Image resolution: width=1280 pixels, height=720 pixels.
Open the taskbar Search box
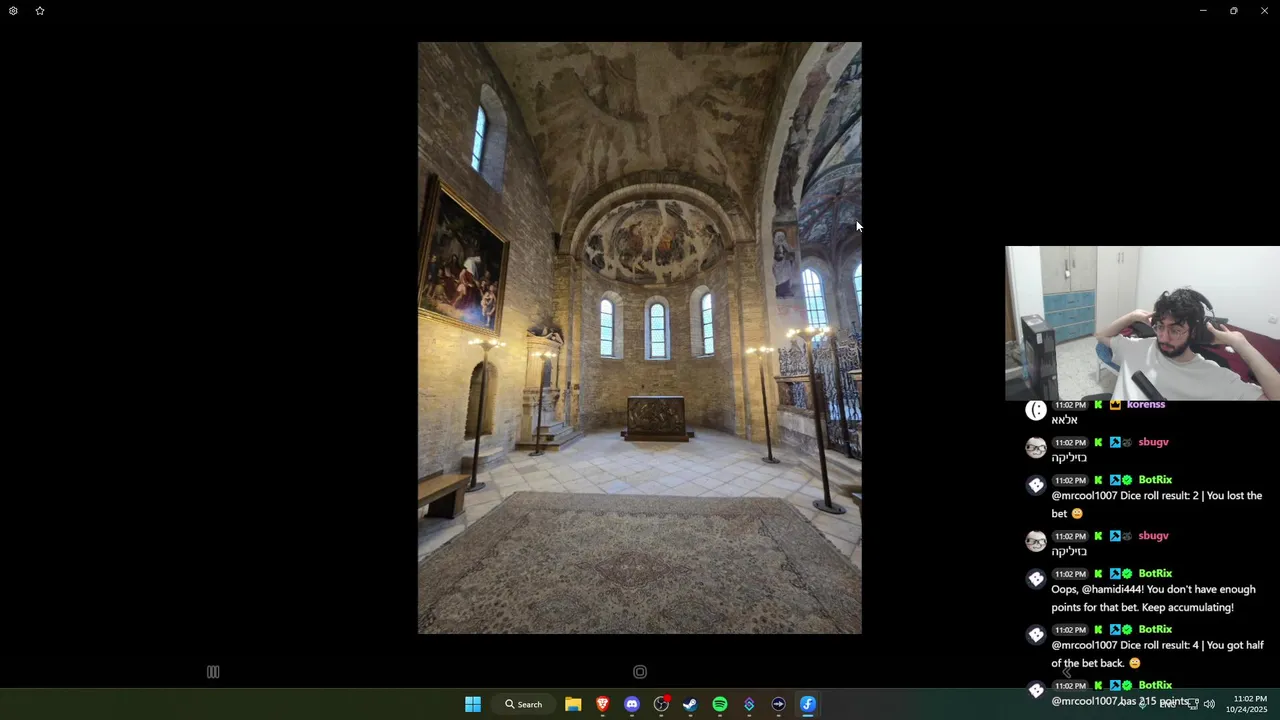coord(524,704)
